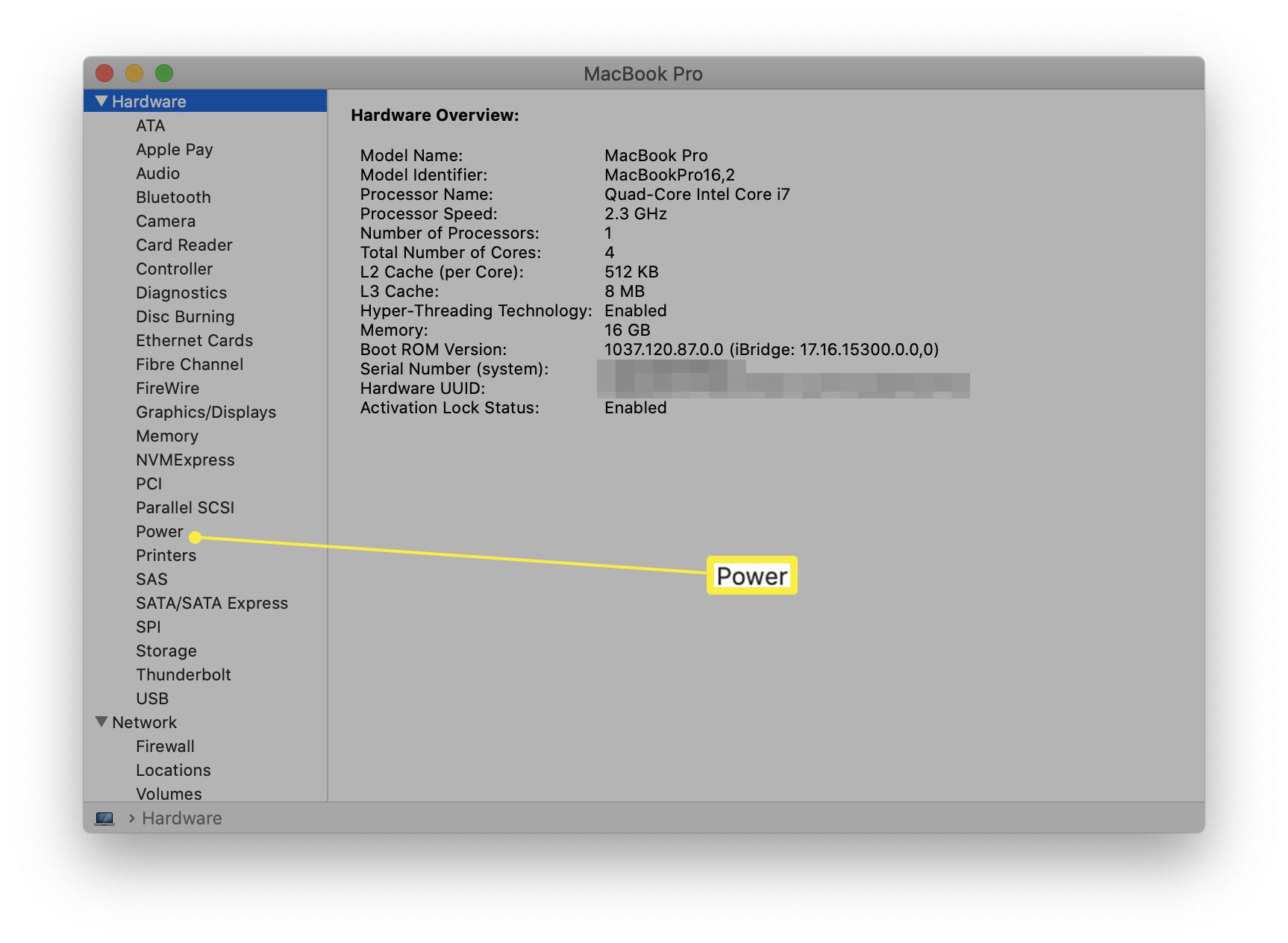Click the Memory value 16 GB

(627, 330)
